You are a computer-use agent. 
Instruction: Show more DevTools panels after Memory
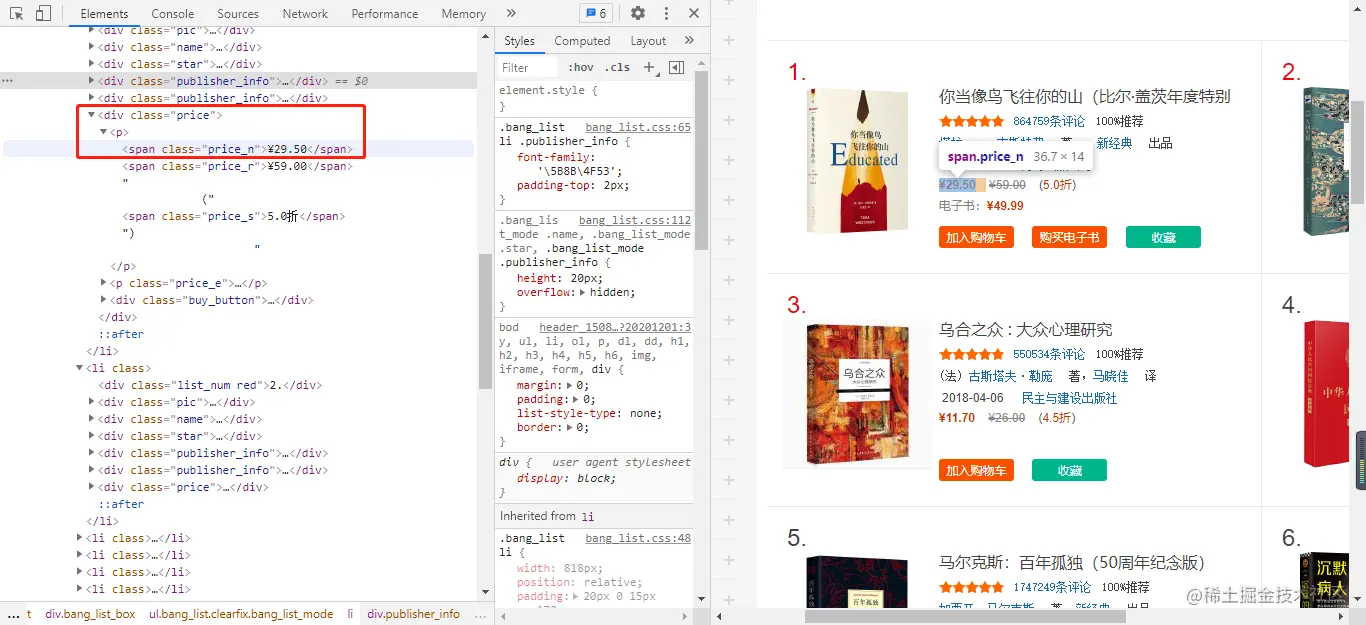(x=511, y=13)
